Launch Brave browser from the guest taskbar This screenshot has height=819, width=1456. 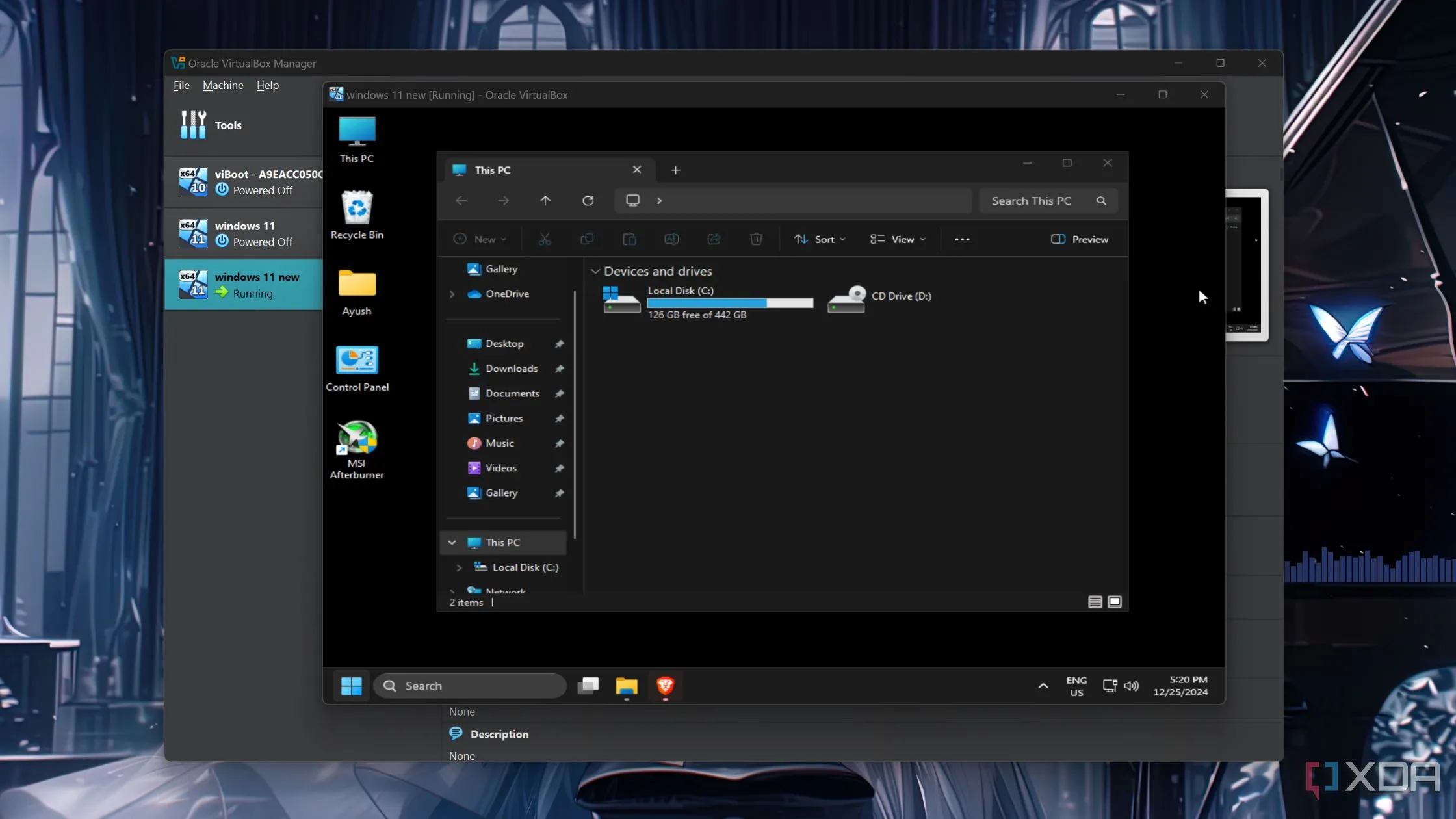tap(665, 686)
